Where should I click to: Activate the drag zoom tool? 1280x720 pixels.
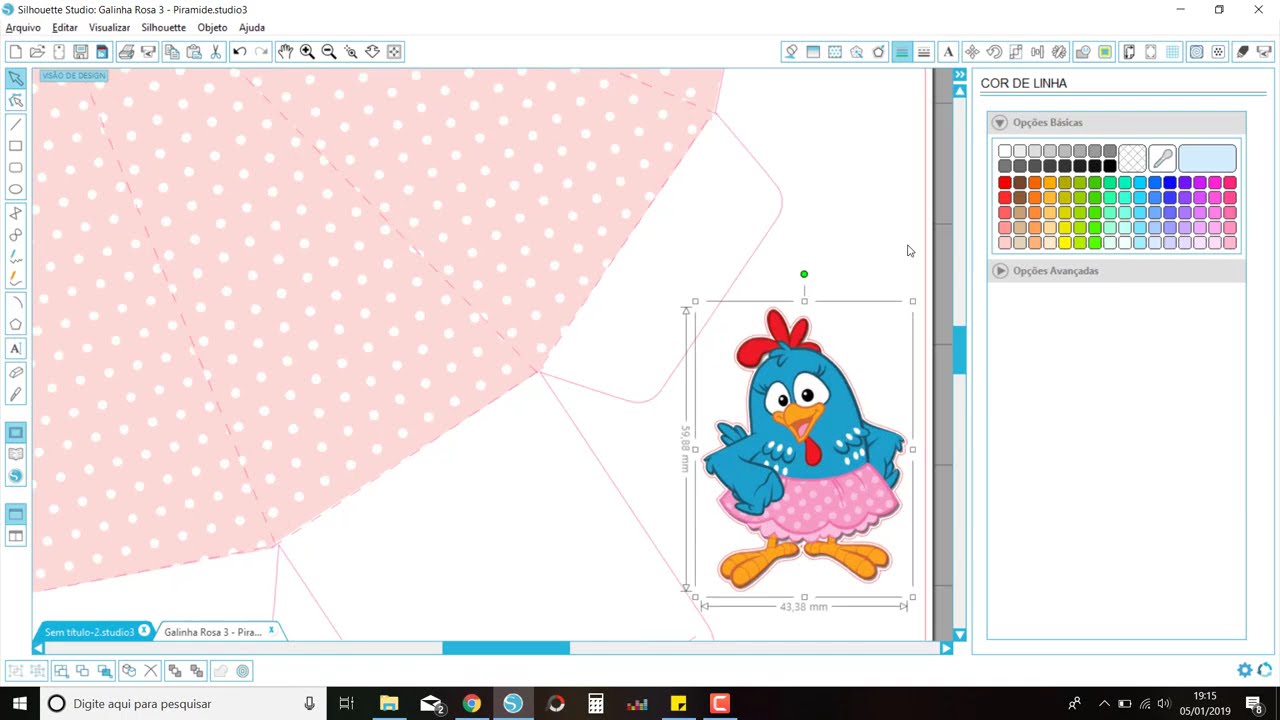[x=372, y=51]
